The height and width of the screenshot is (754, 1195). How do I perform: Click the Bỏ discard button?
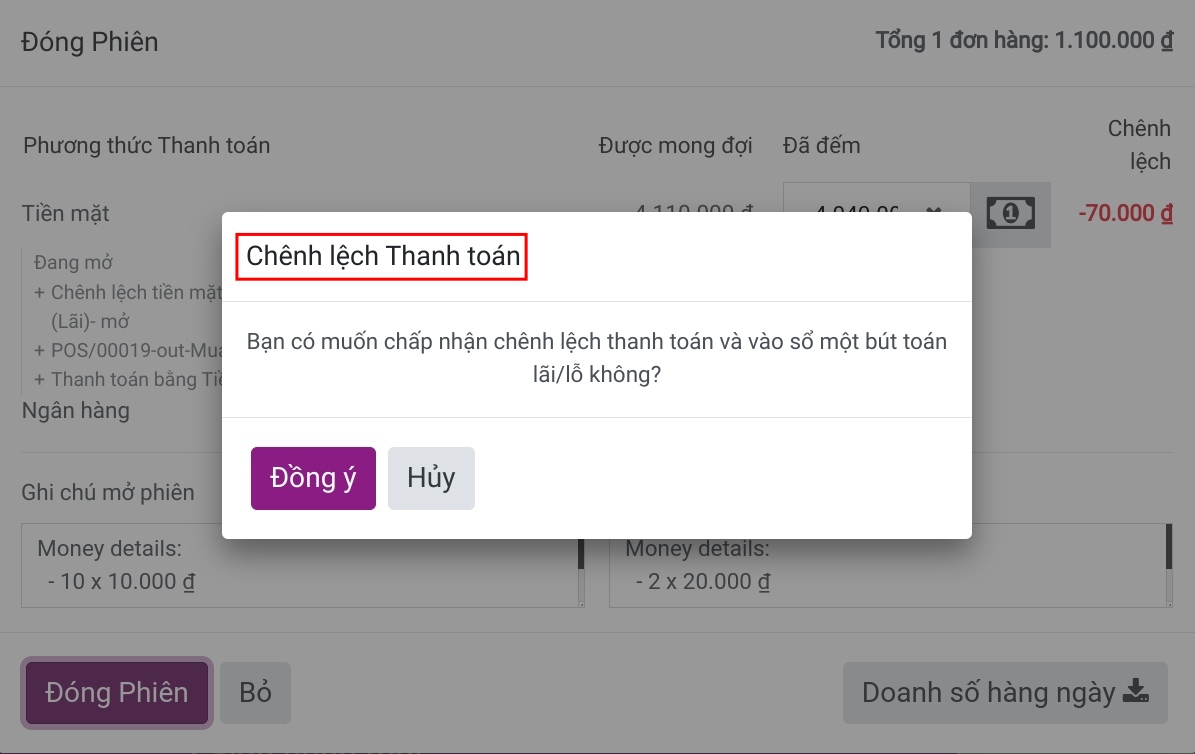click(256, 692)
